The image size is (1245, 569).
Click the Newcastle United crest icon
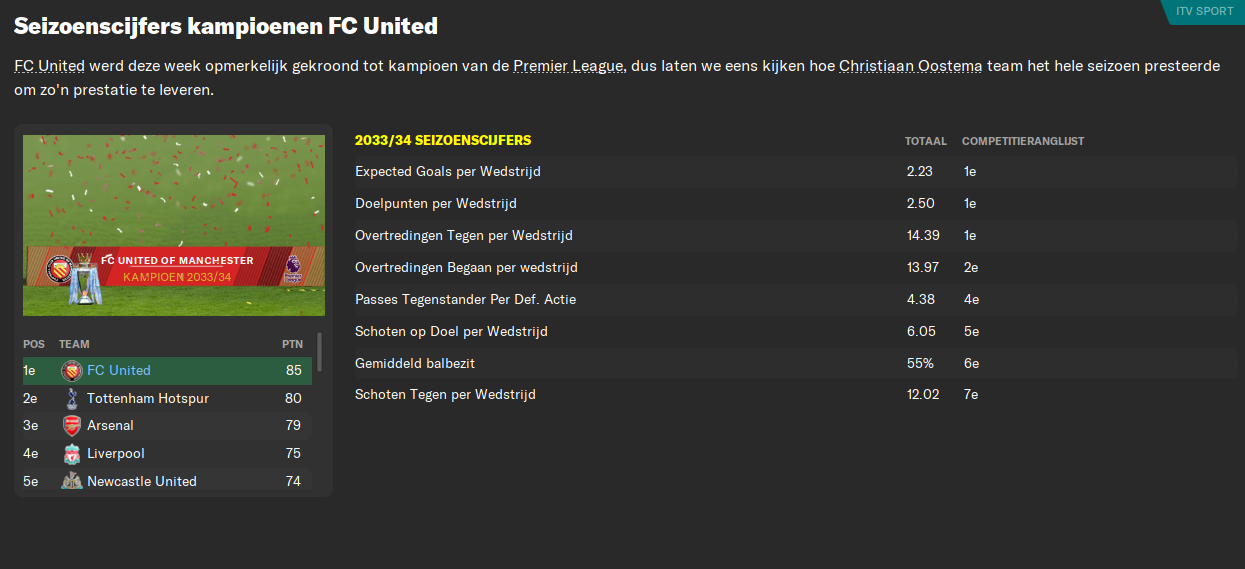click(x=71, y=481)
